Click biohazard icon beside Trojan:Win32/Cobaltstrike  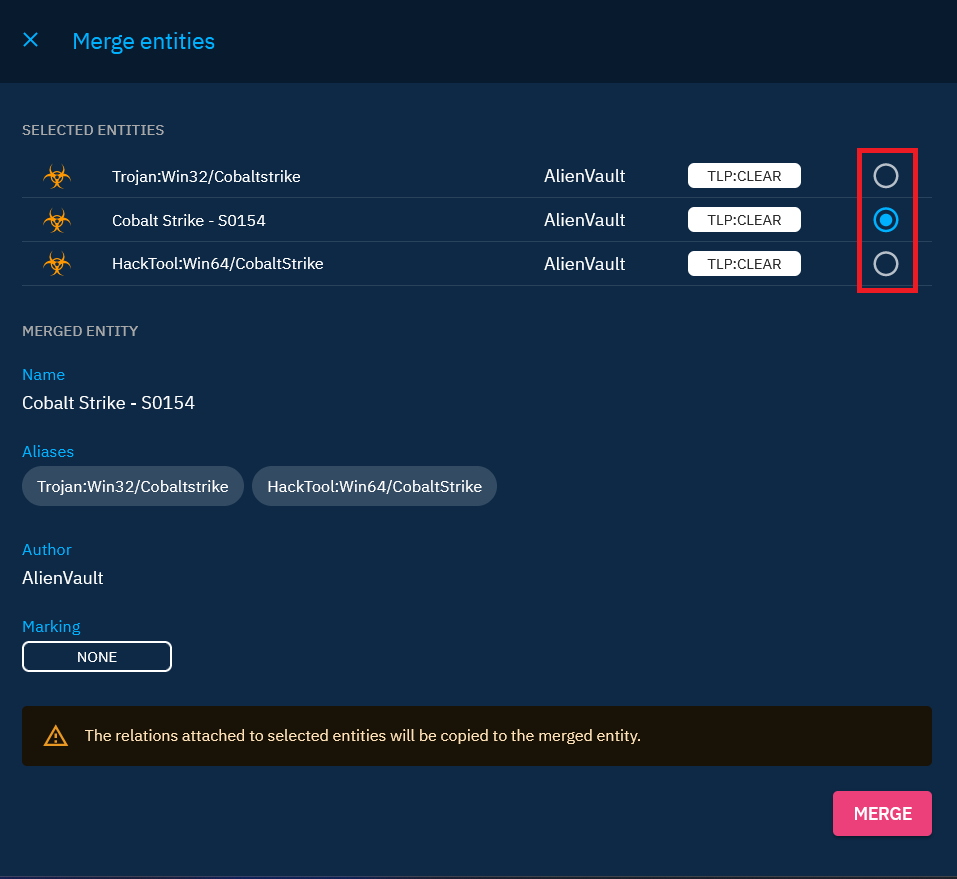tap(57, 177)
